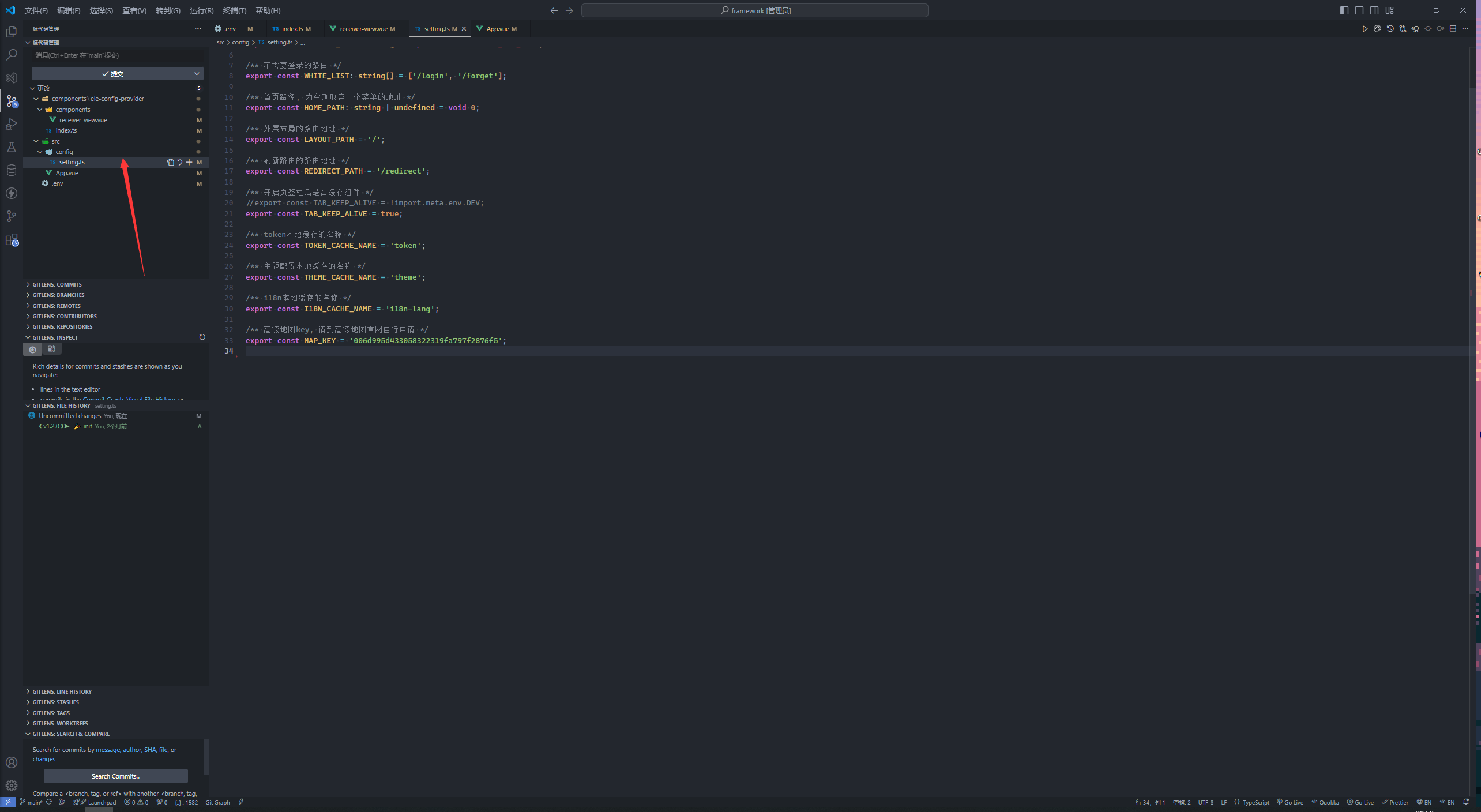Click the remote window icon in status bar
The image size is (1481, 812).
pos(8,802)
